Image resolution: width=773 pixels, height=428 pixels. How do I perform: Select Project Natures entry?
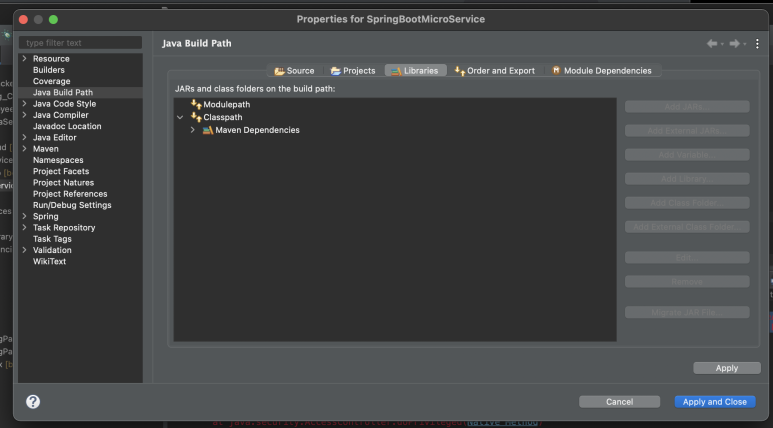tap(64, 182)
